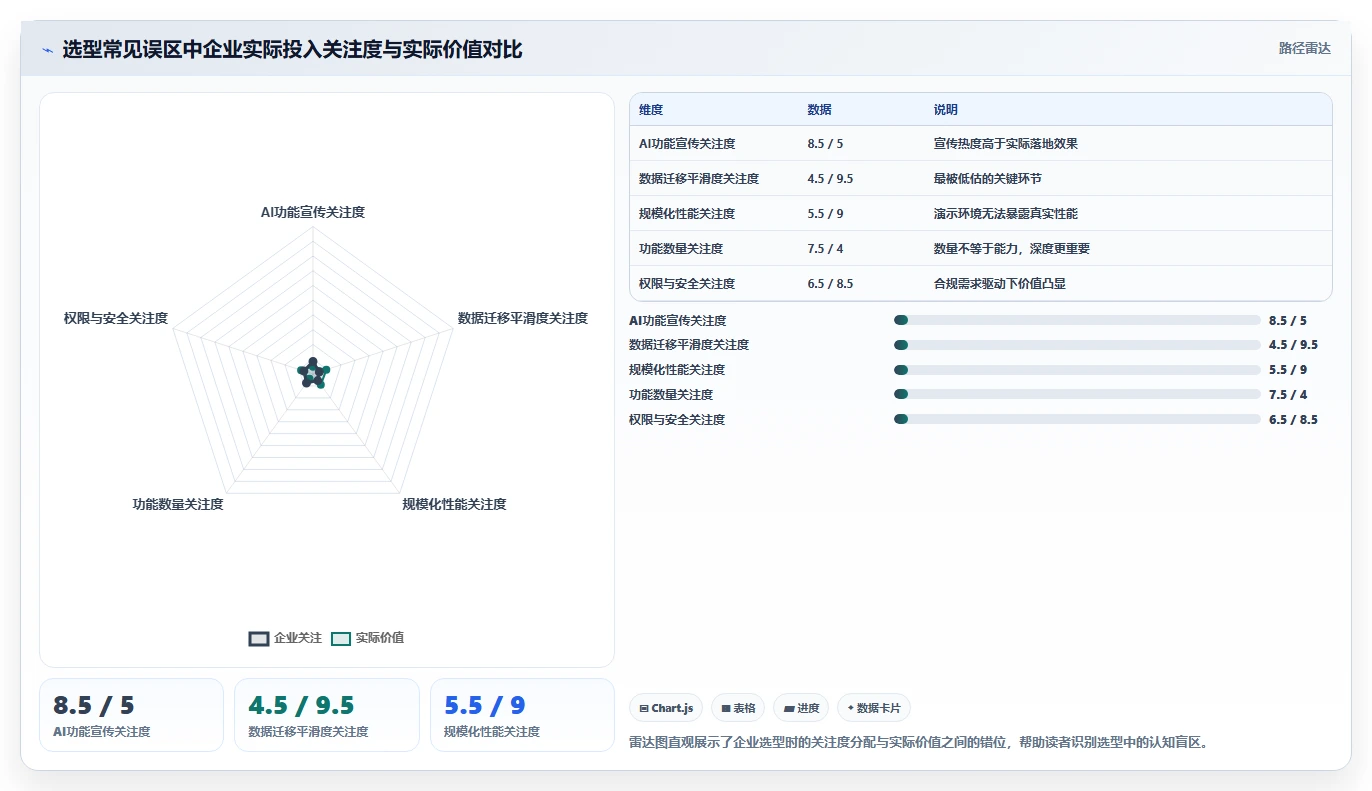The width and height of the screenshot is (1372, 791).
Task: Click the 功能数量关注度 progress bar
Action: point(1077,394)
